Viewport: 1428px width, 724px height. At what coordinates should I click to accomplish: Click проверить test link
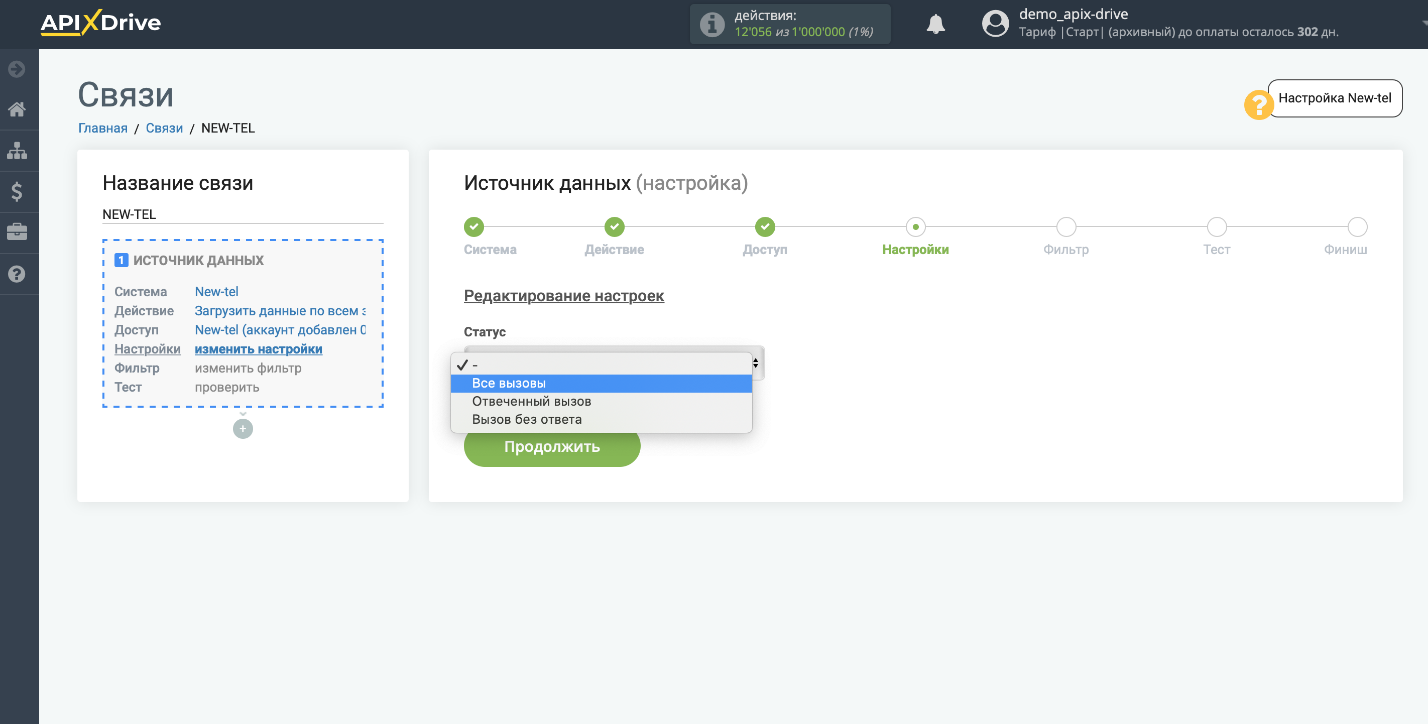click(227, 387)
